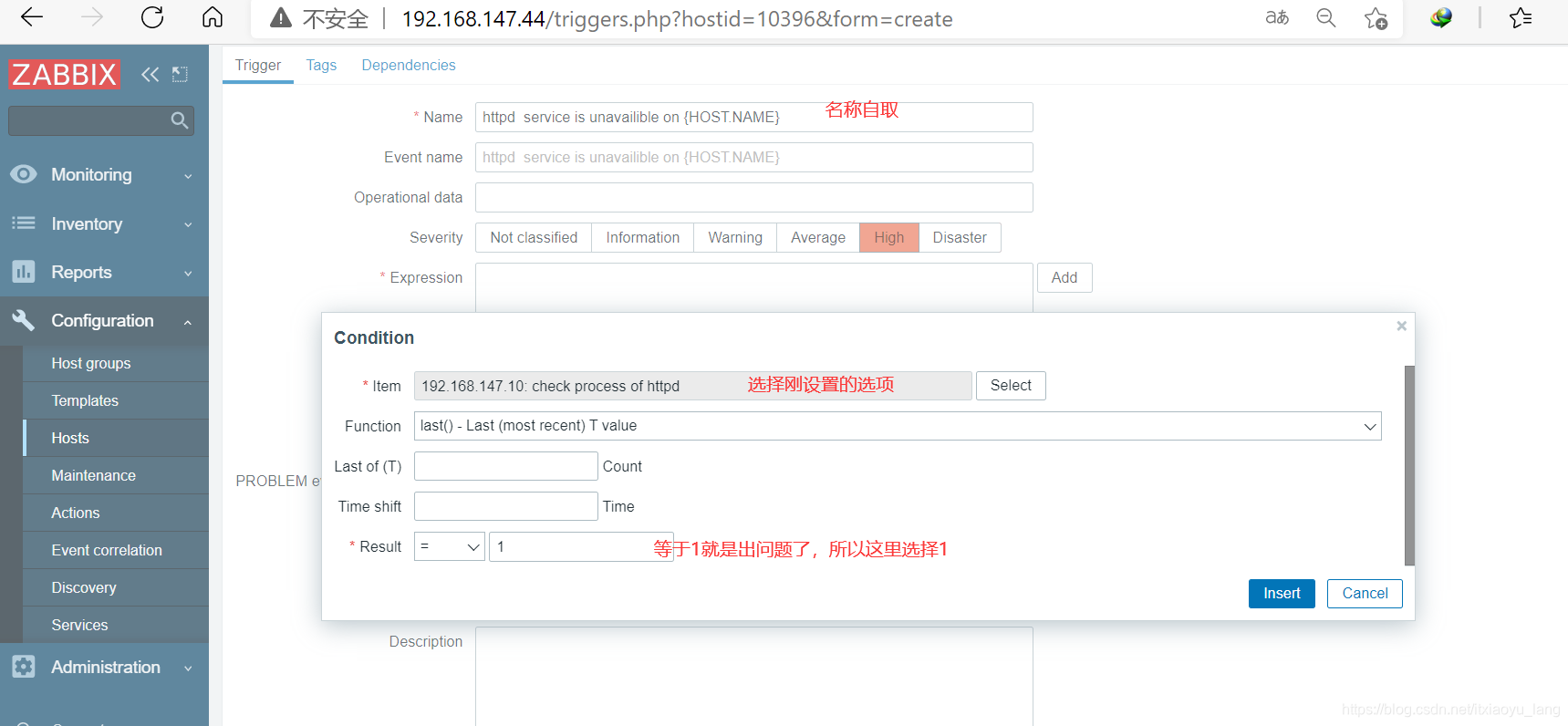
Task: Click the trigger Name input field
Action: 753,117
